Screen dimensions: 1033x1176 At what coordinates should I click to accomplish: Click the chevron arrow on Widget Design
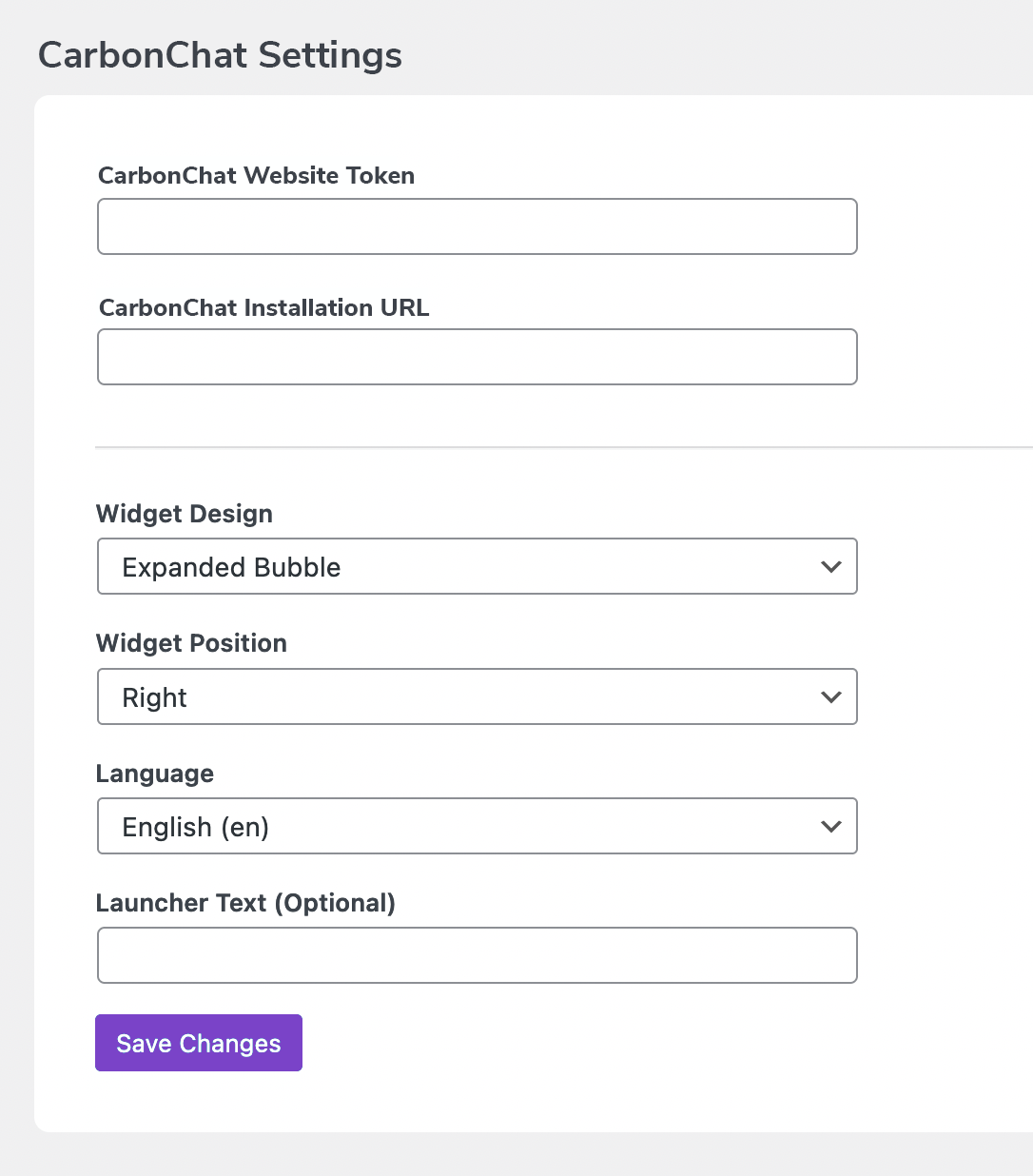tap(830, 567)
